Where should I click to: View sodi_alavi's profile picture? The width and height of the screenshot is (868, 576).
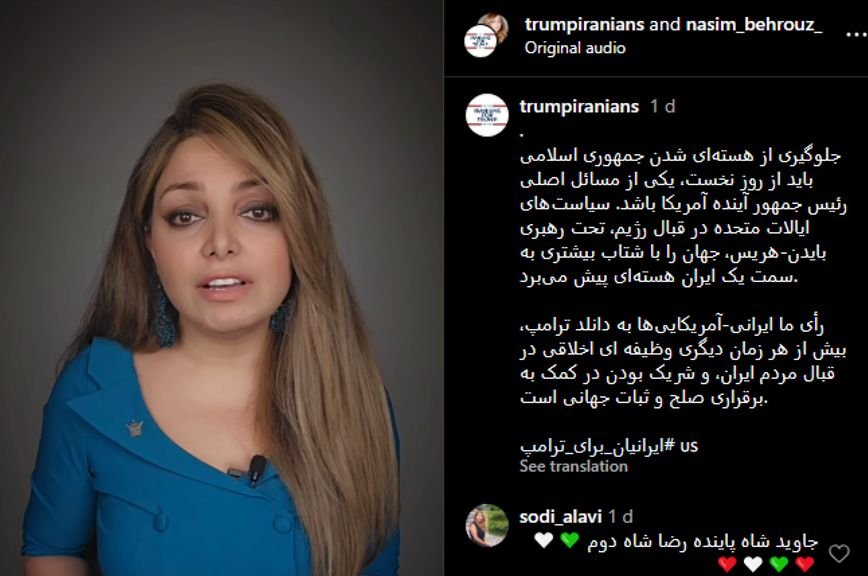pyautogui.click(x=487, y=525)
